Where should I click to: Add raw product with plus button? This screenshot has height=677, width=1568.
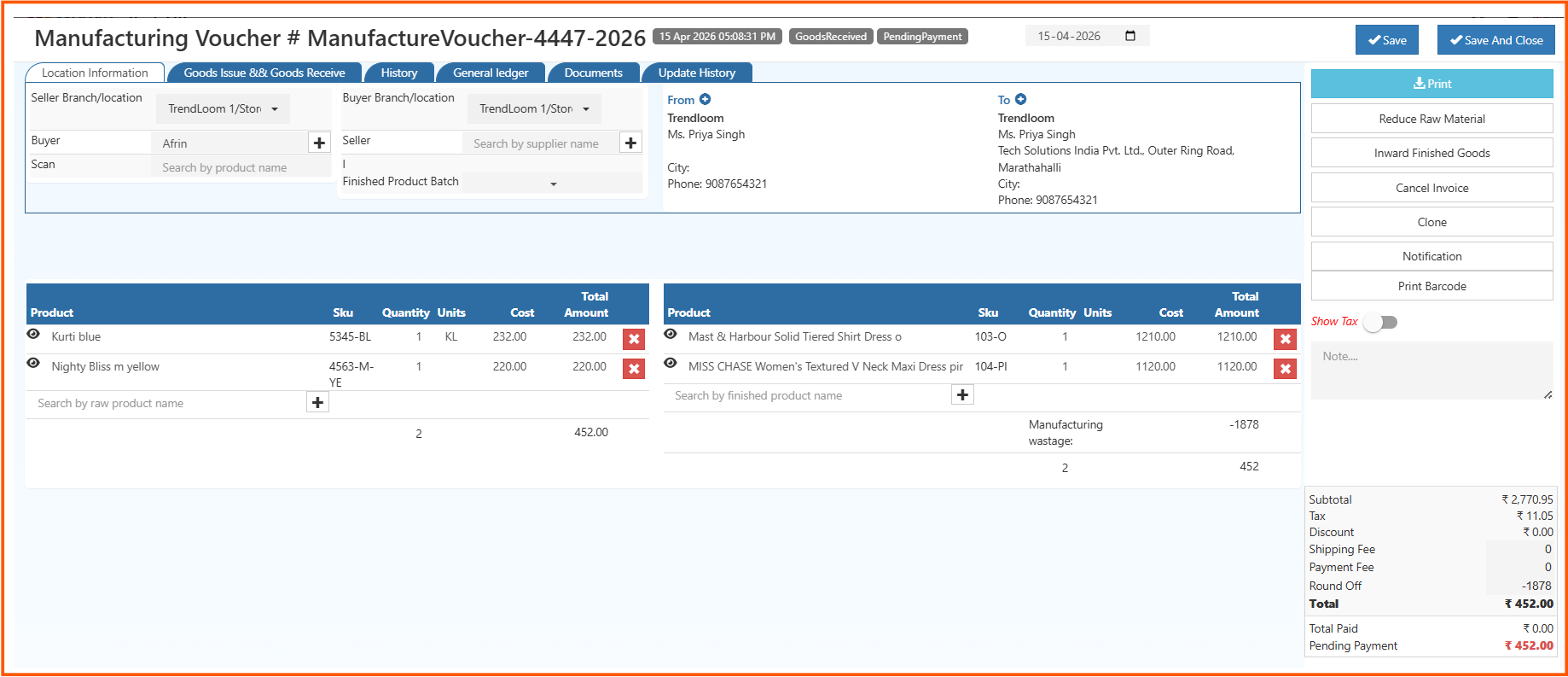[x=317, y=402]
